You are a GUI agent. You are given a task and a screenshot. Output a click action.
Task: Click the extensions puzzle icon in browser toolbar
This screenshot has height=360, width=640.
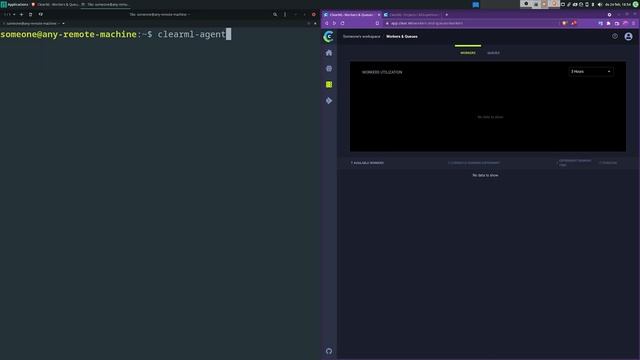(x=608, y=23)
